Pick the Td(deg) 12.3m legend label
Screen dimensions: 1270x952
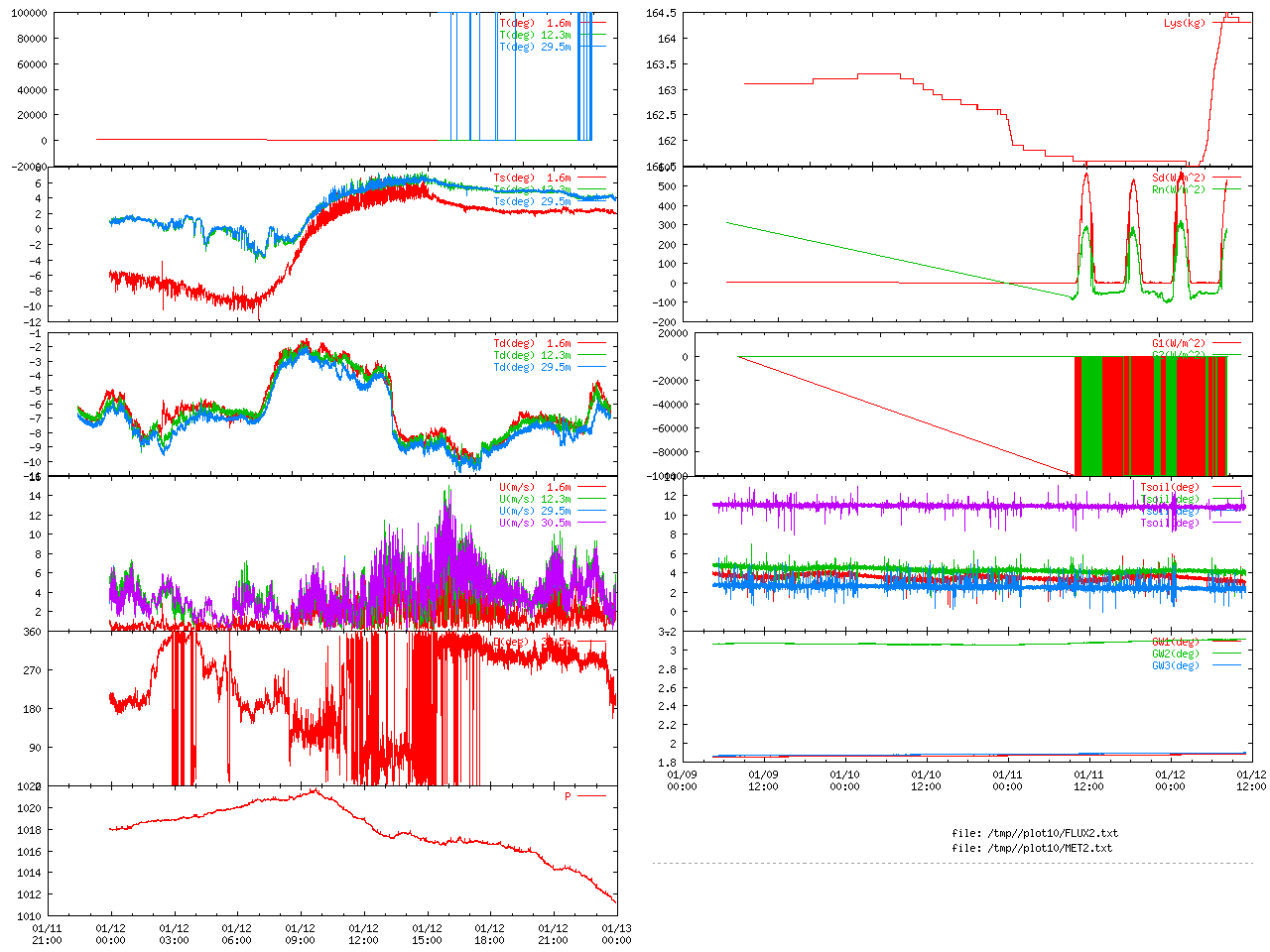[x=533, y=355]
